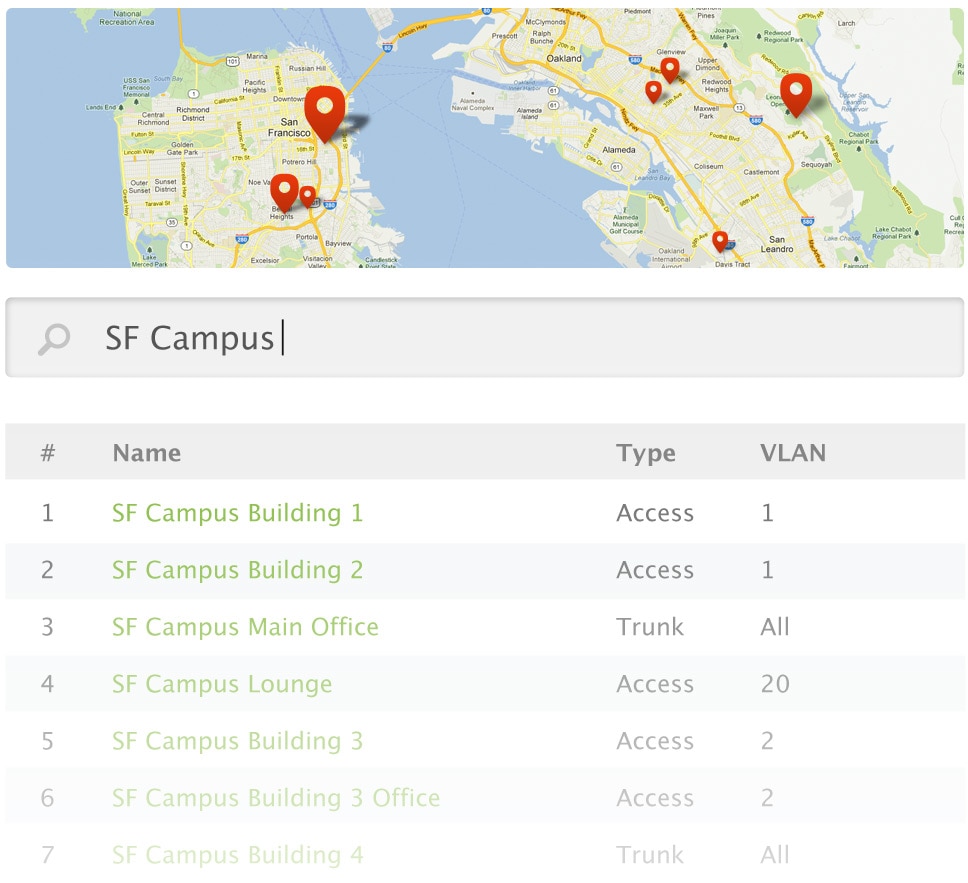Click the VLAN value "1" for Building 2

click(x=767, y=570)
